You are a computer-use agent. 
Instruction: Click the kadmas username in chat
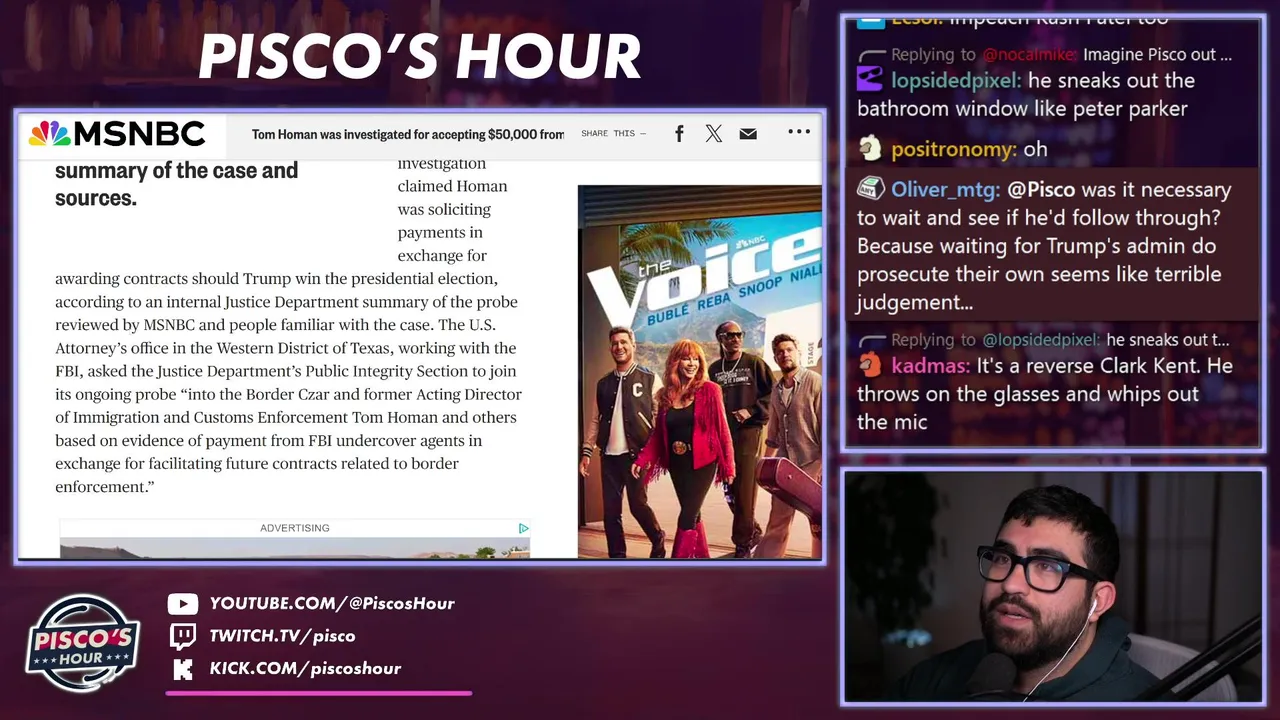click(x=931, y=365)
